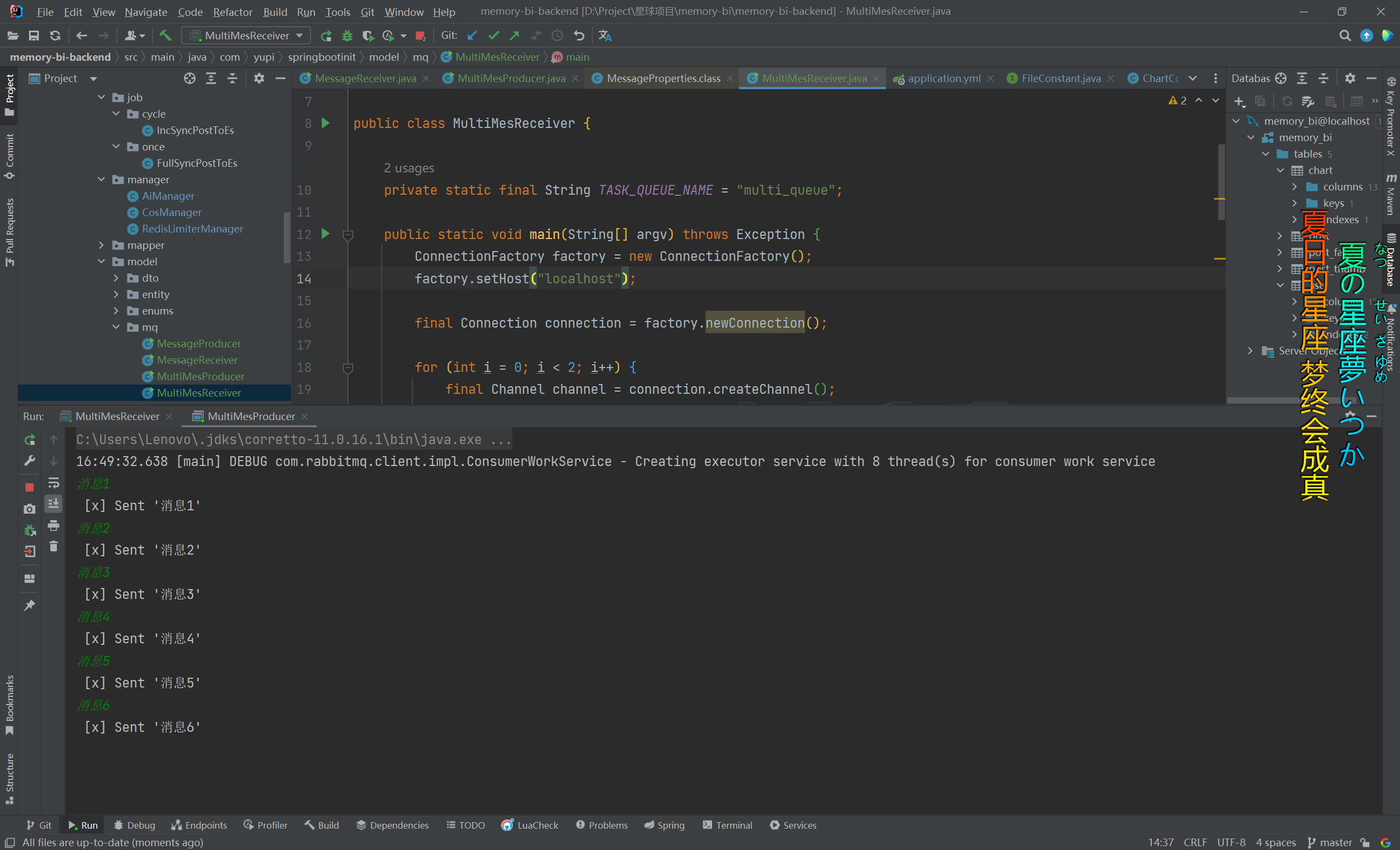Run main method from gutter on line 12
The width and height of the screenshot is (1400, 850).
pyautogui.click(x=325, y=234)
